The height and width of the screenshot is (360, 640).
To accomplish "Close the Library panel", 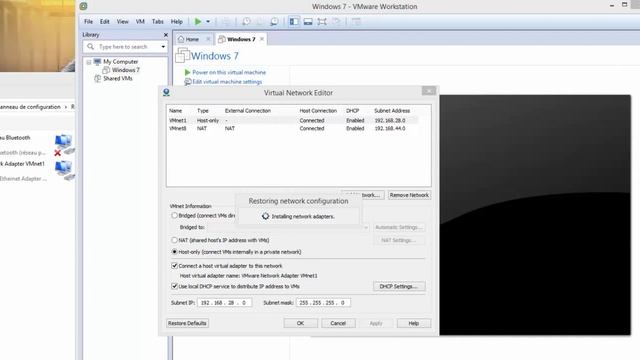I will click(x=166, y=35).
